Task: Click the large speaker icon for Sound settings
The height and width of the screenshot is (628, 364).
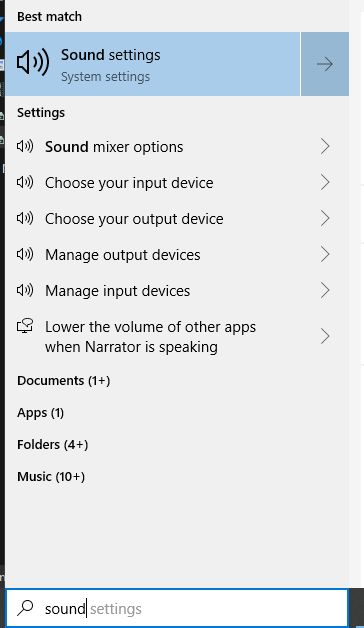Action: tap(33, 62)
